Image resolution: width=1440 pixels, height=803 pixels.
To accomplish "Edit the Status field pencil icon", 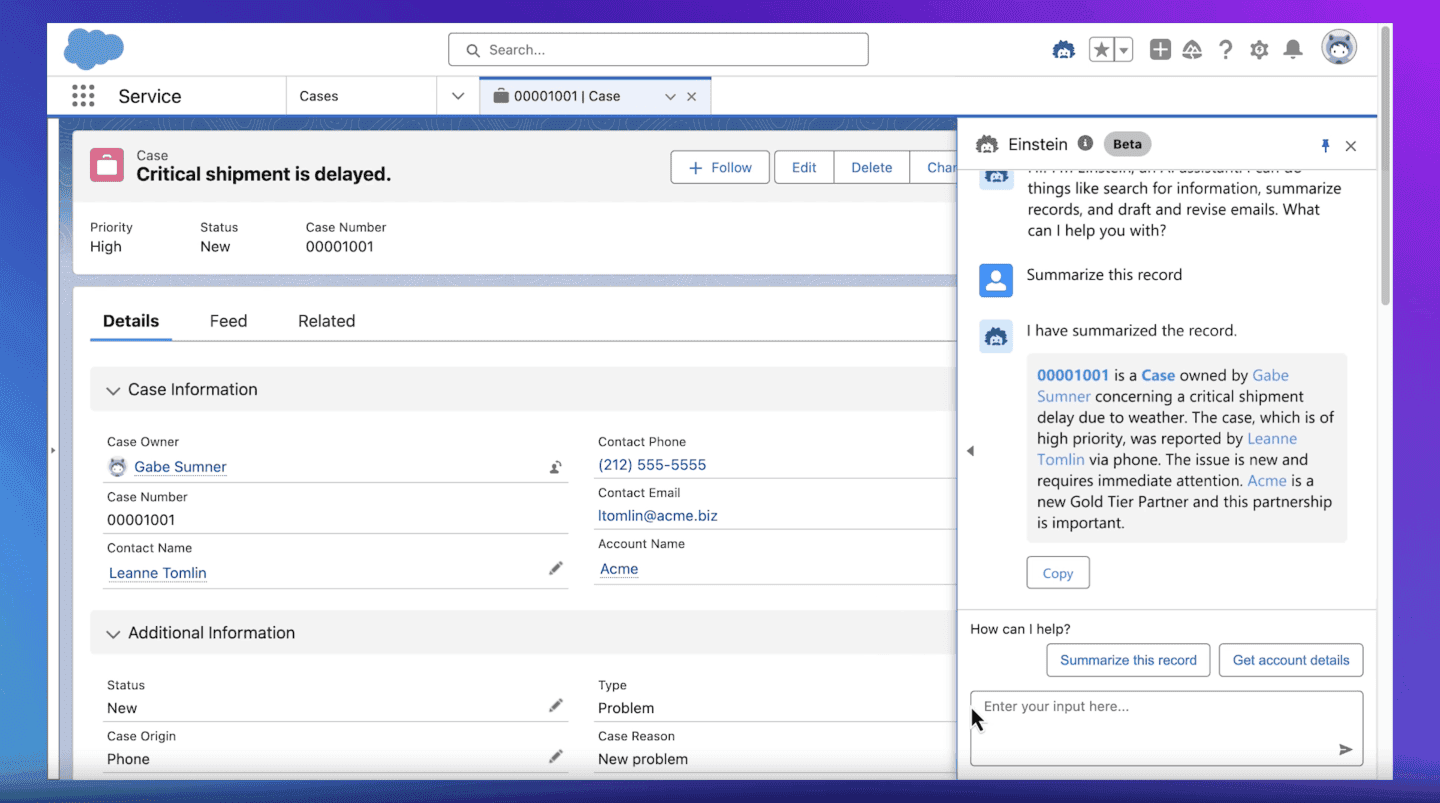I will (x=556, y=706).
